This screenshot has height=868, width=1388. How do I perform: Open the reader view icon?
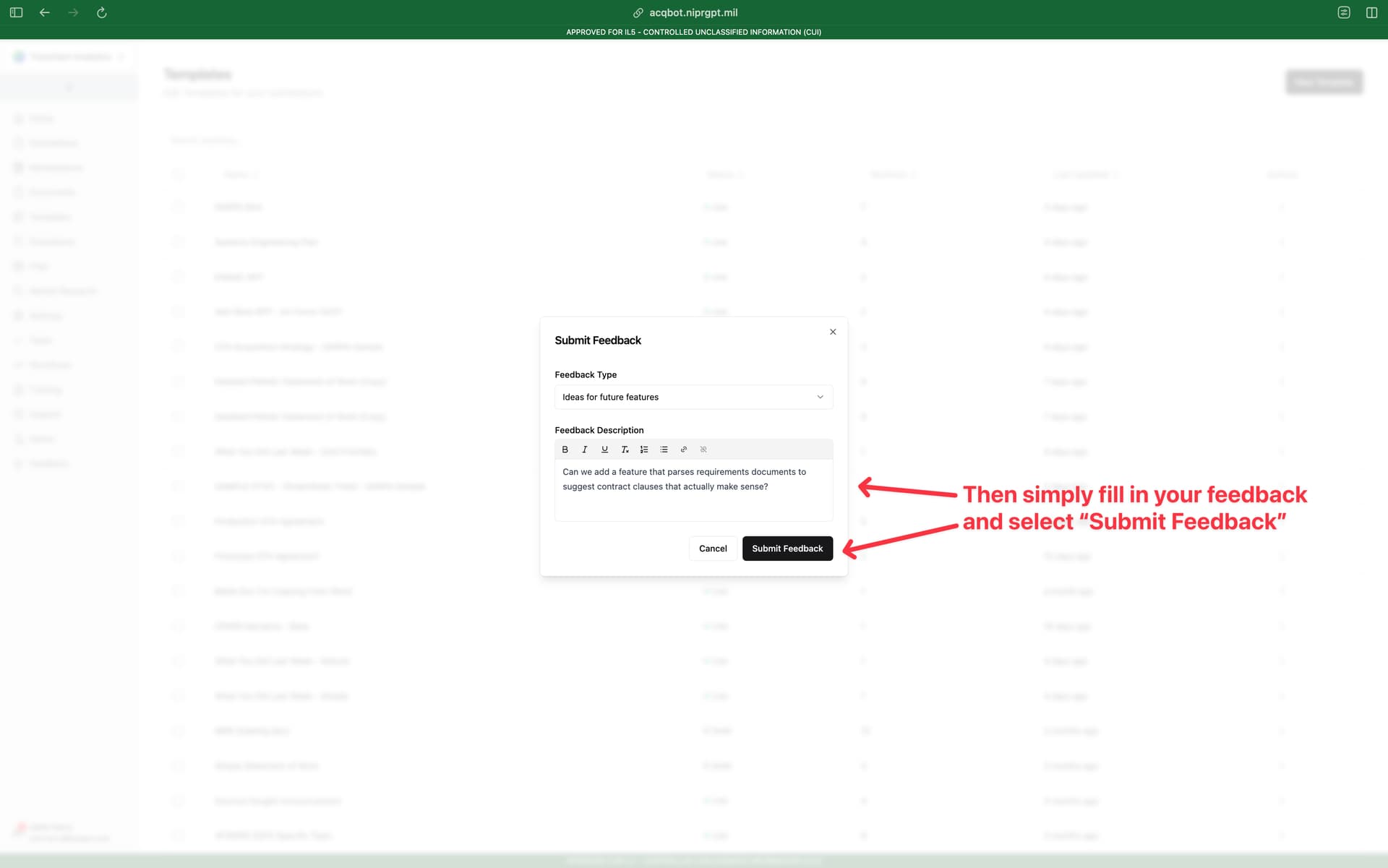1344,12
